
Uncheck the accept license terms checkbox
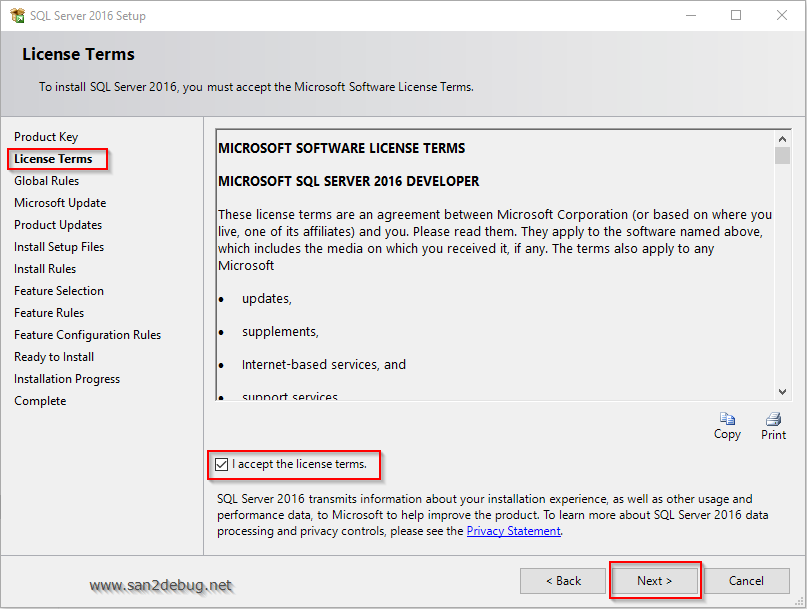222,464
